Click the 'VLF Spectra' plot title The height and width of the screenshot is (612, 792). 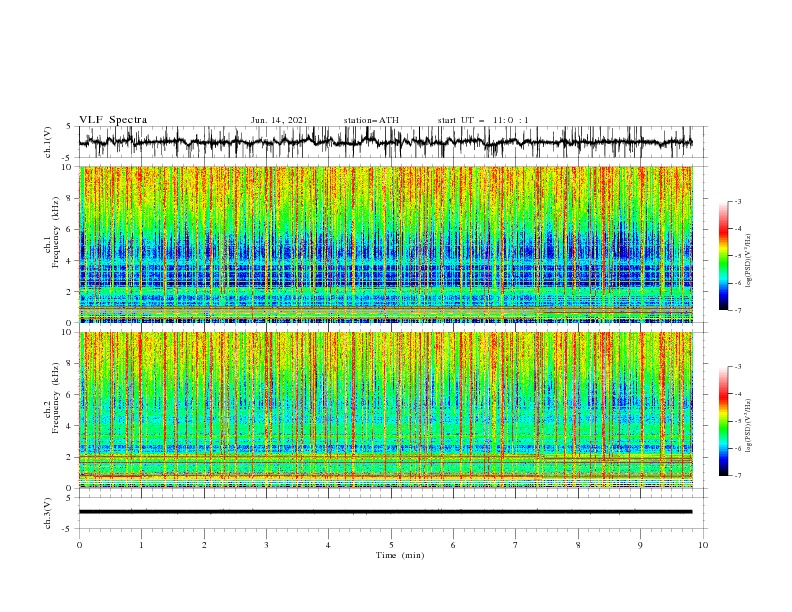coord(113,120)
